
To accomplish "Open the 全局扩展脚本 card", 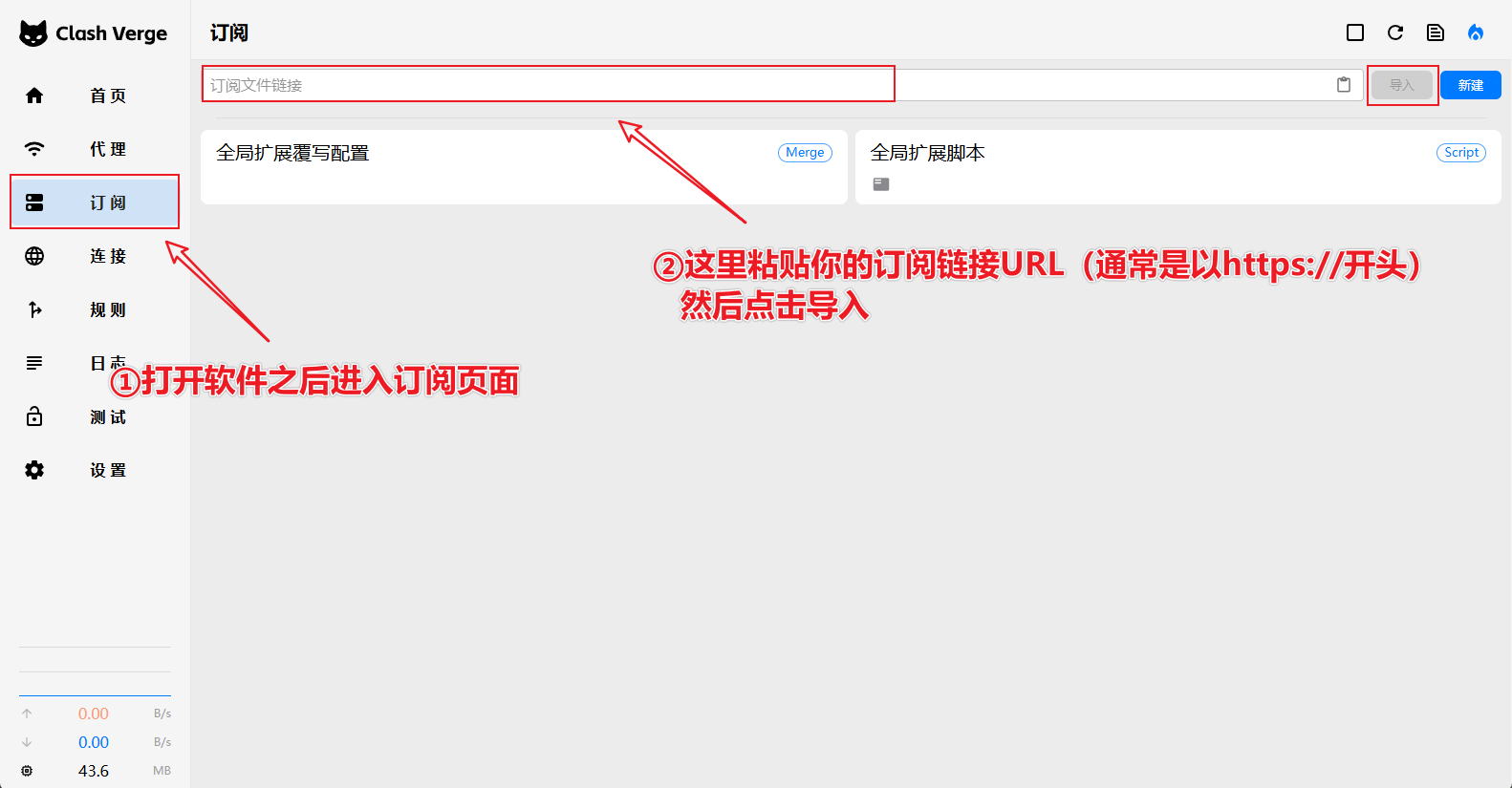I will pos(1178,167).
